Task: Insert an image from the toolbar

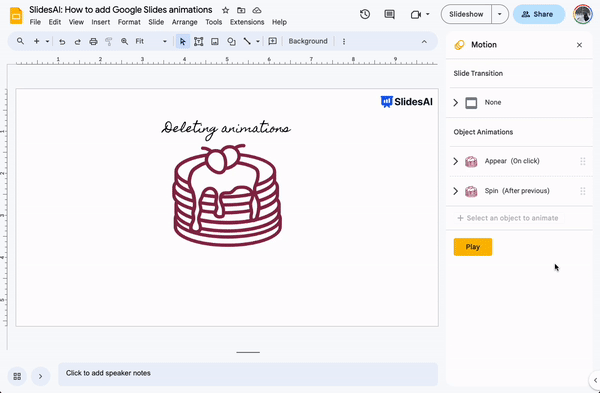Action: pos(215,41)
